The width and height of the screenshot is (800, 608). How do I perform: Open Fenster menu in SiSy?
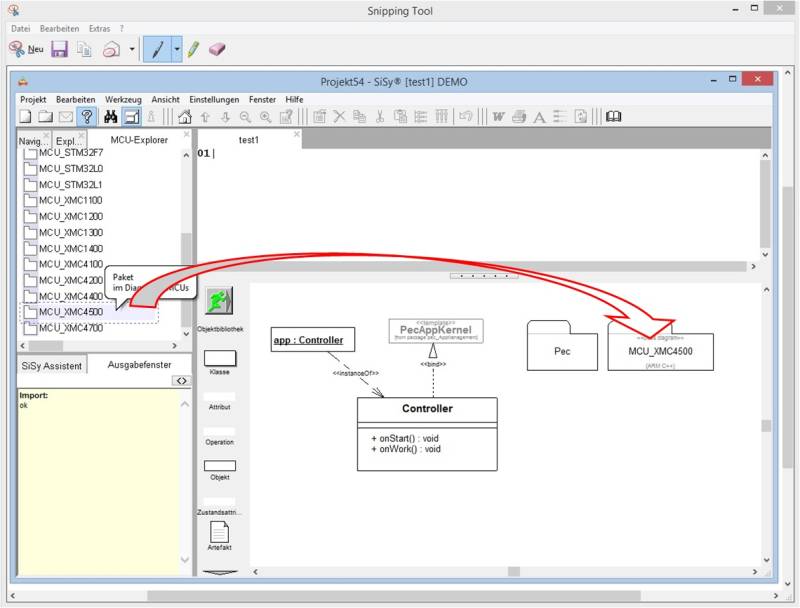click(262, 99)
